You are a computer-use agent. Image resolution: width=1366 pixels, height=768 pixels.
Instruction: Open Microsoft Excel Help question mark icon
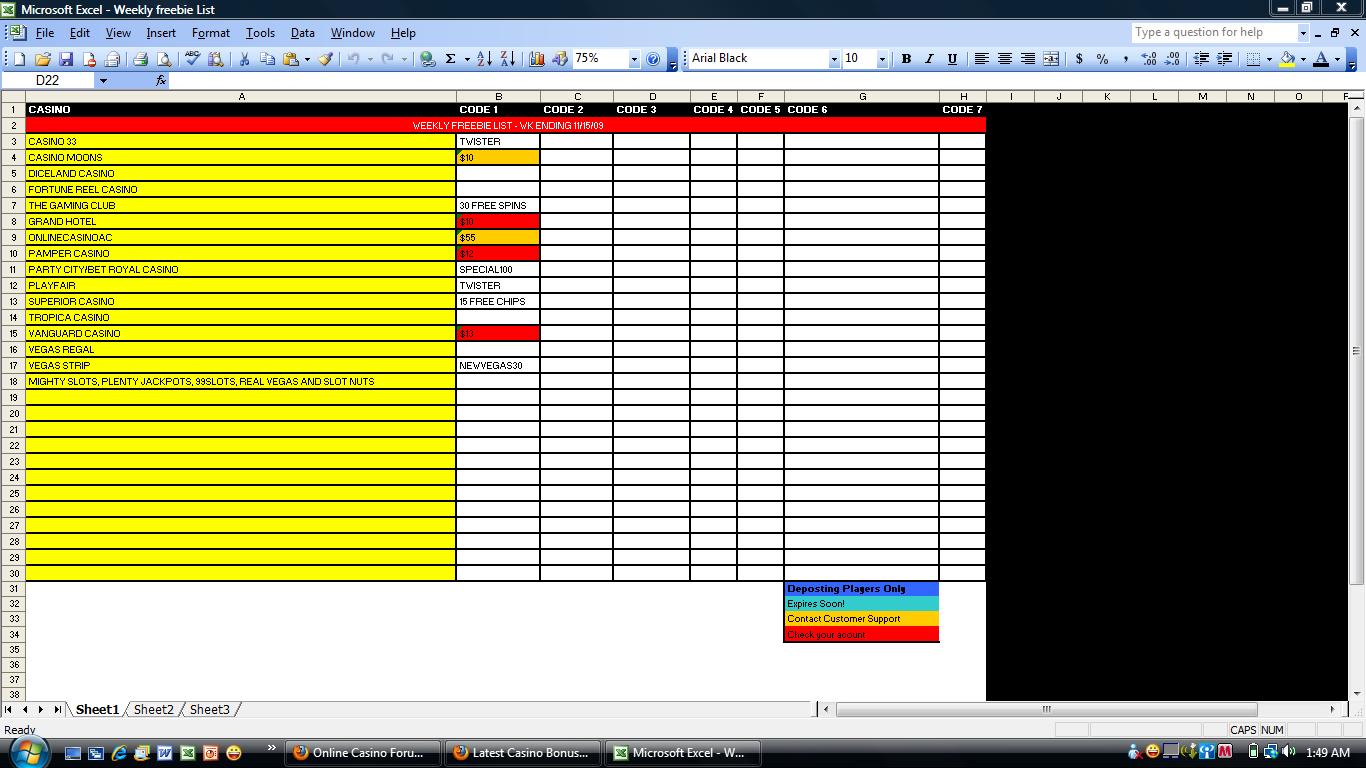[654, 59]
